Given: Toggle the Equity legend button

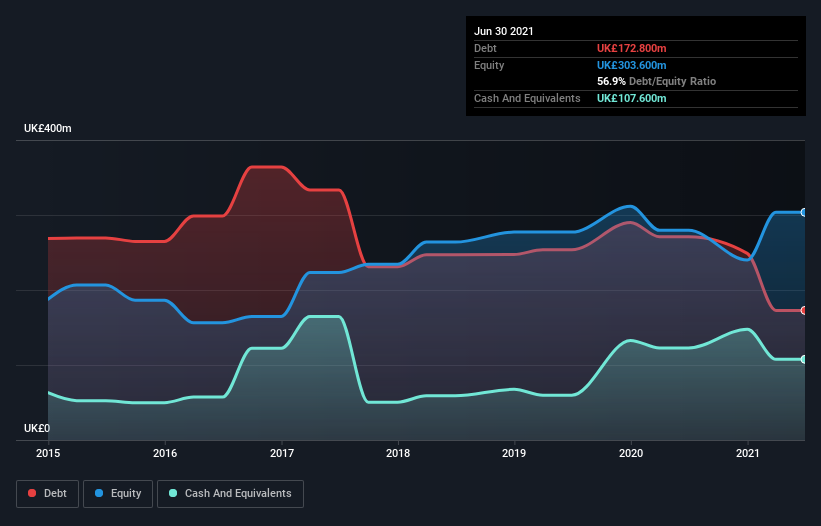Looking at the screenshot, I should 118,494.
